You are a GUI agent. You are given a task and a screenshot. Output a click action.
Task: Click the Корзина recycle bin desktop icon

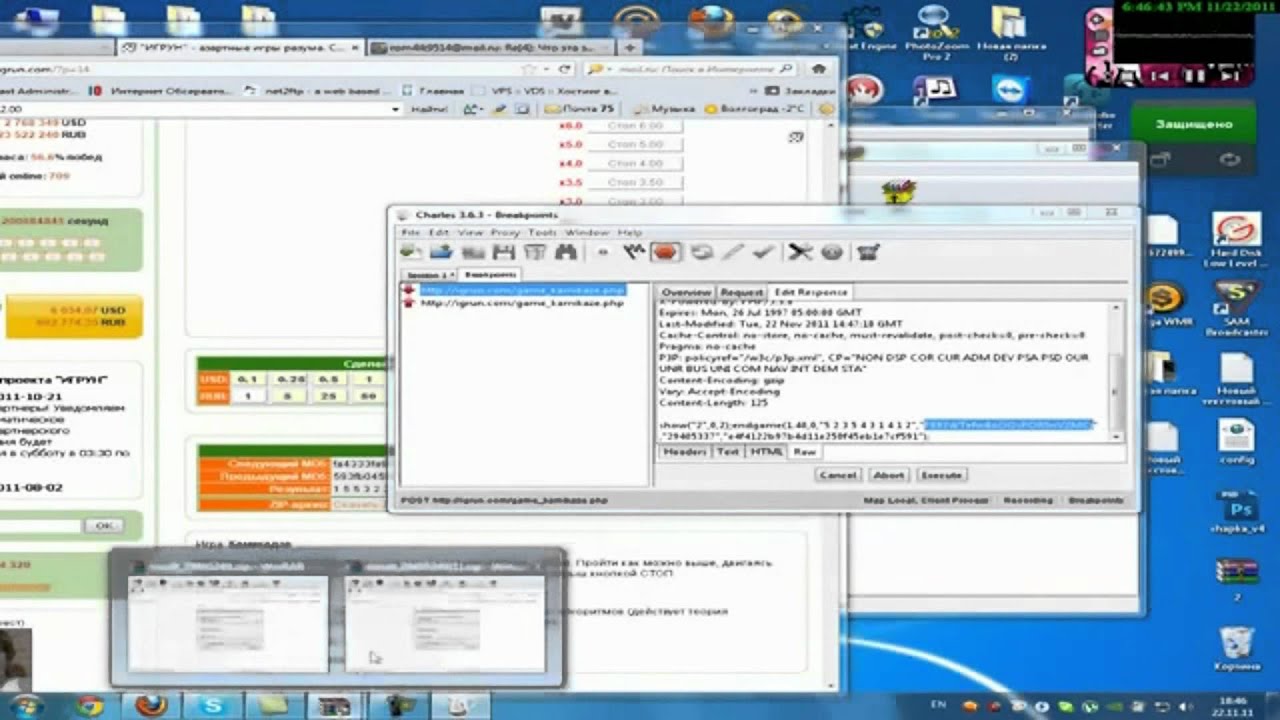1237,648
